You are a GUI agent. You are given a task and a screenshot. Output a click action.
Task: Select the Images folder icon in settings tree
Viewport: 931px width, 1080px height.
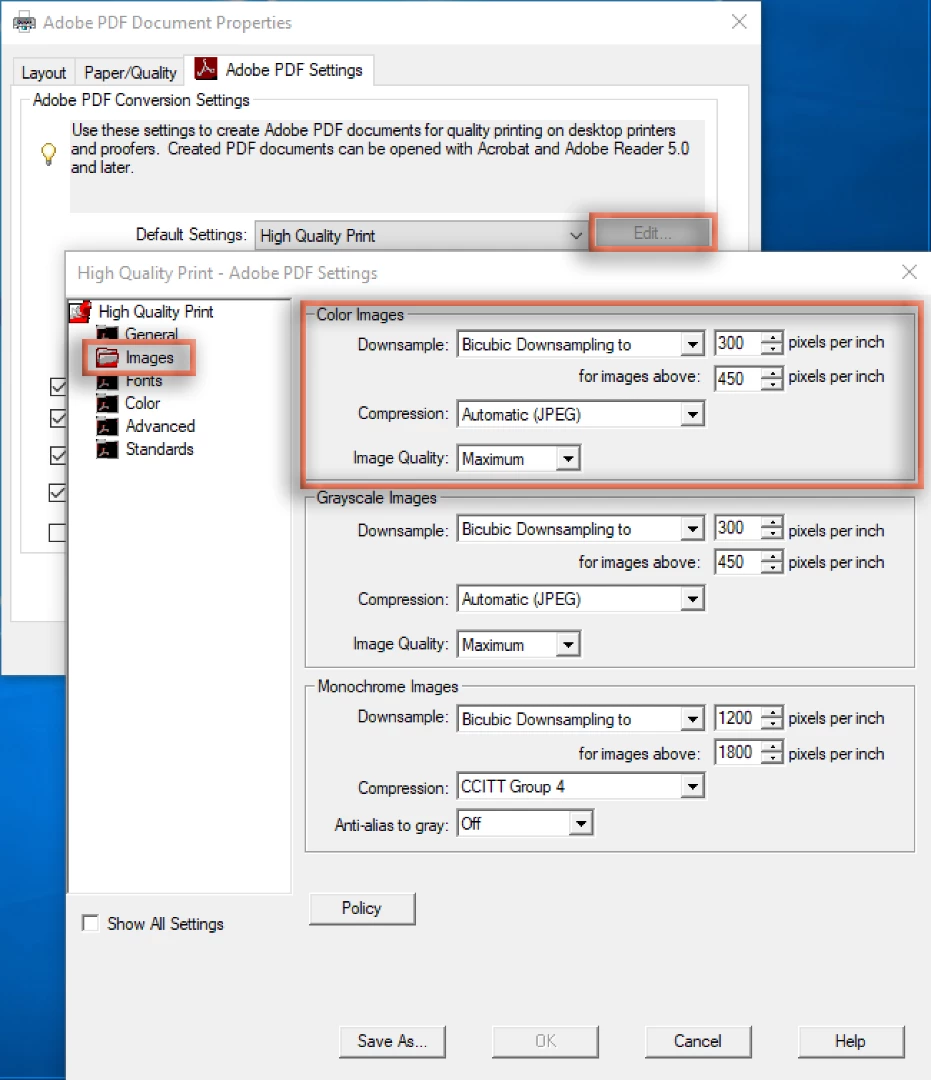pyautogui.click(x=107, y=357)
